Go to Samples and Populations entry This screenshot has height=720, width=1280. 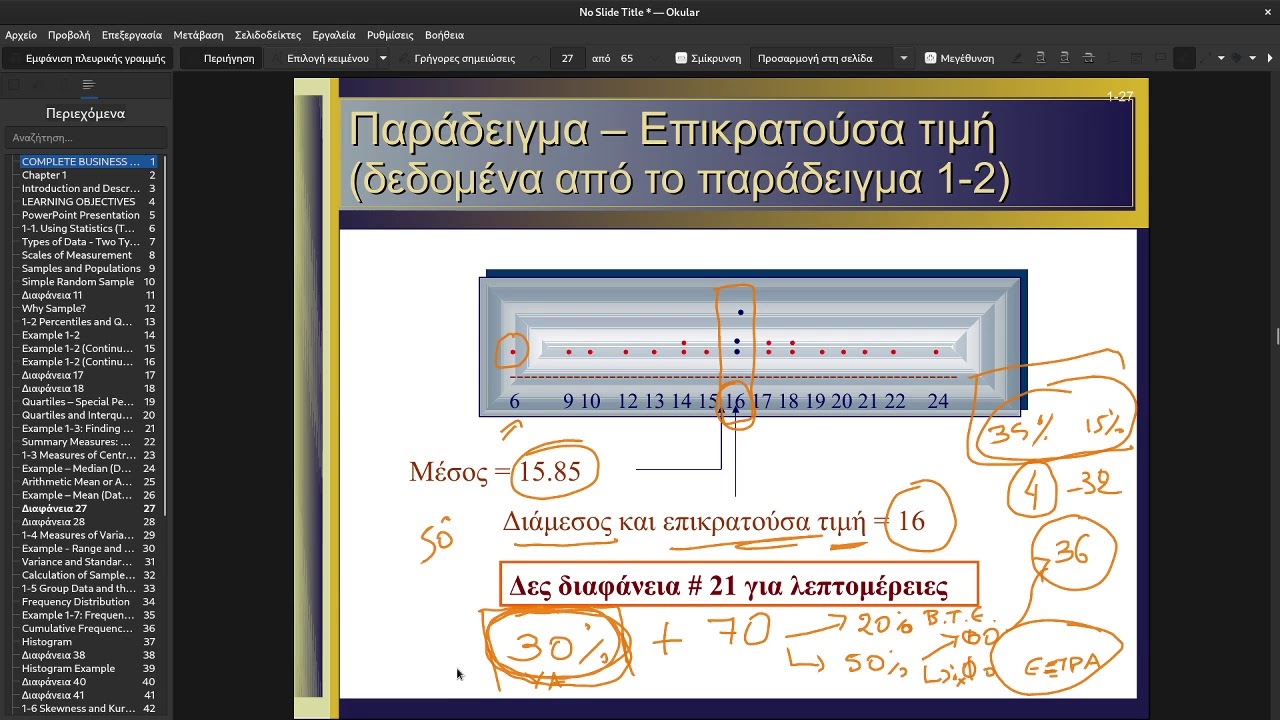click(x=89, y=268)
